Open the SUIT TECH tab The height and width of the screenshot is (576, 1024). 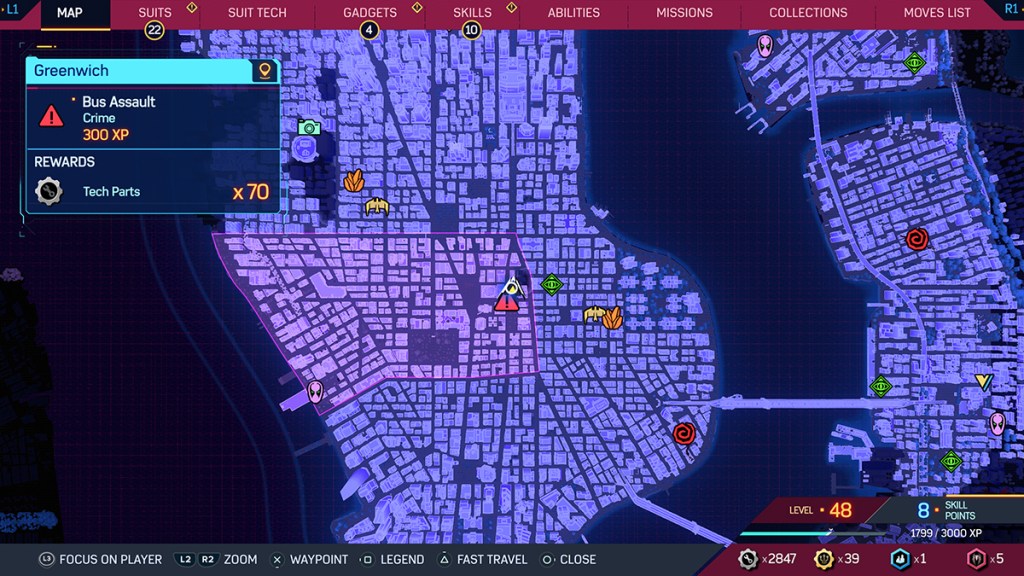pos(257,12)
